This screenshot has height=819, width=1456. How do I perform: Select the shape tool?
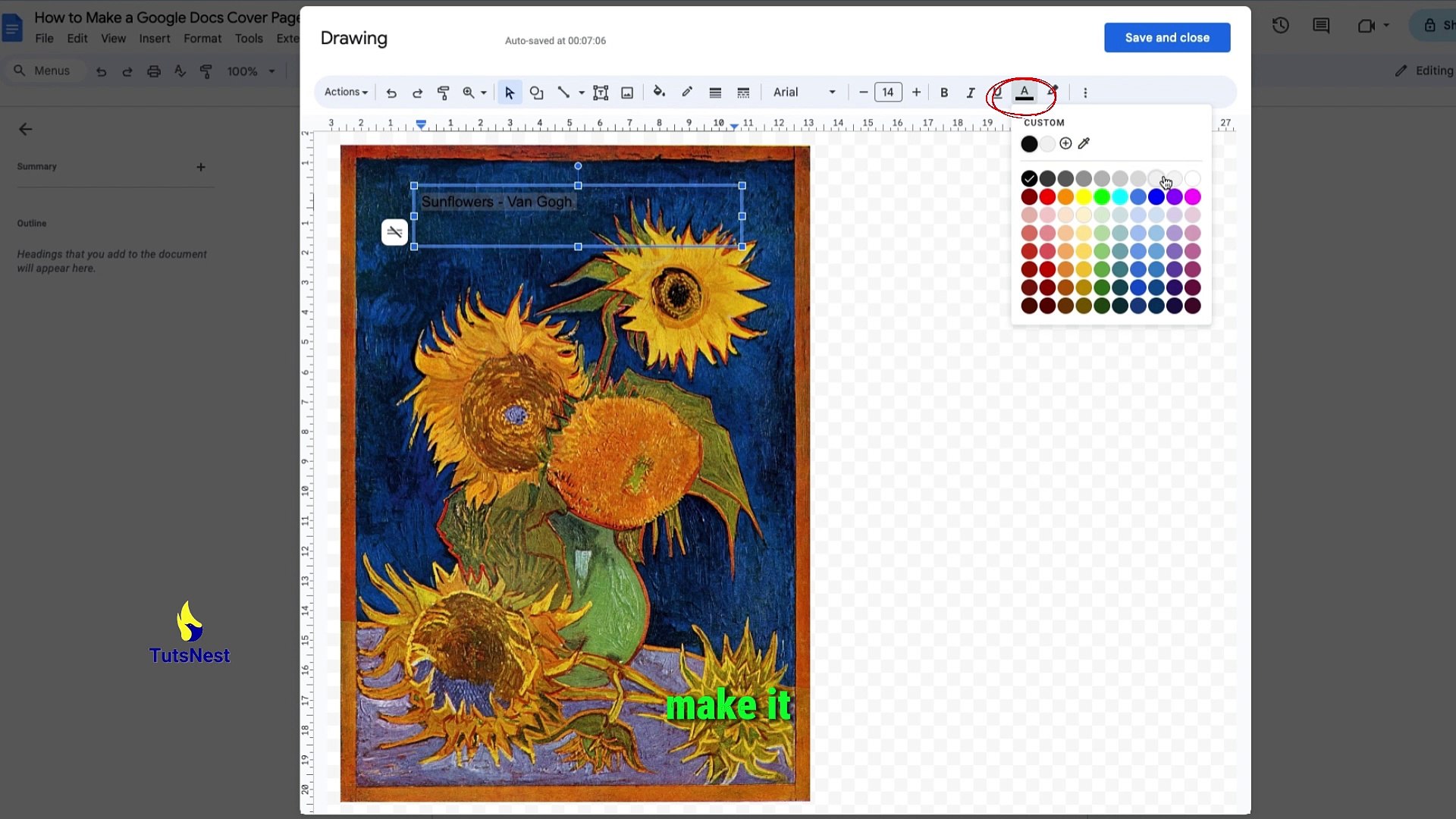[x=537, y=92]
